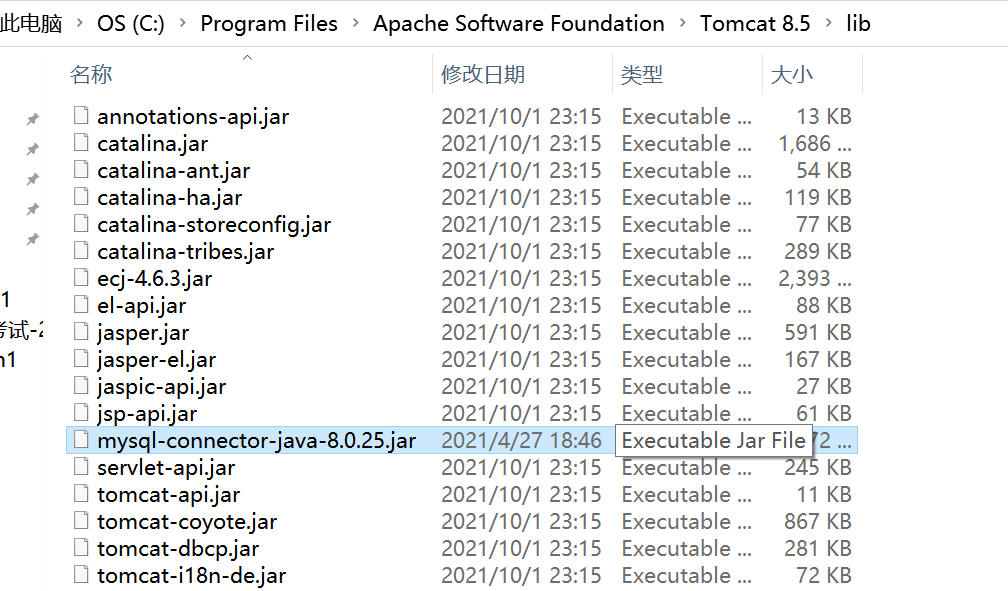1008x591 pixels.
Task: Click the catalina.jar file icon
Action: (81, 143)
